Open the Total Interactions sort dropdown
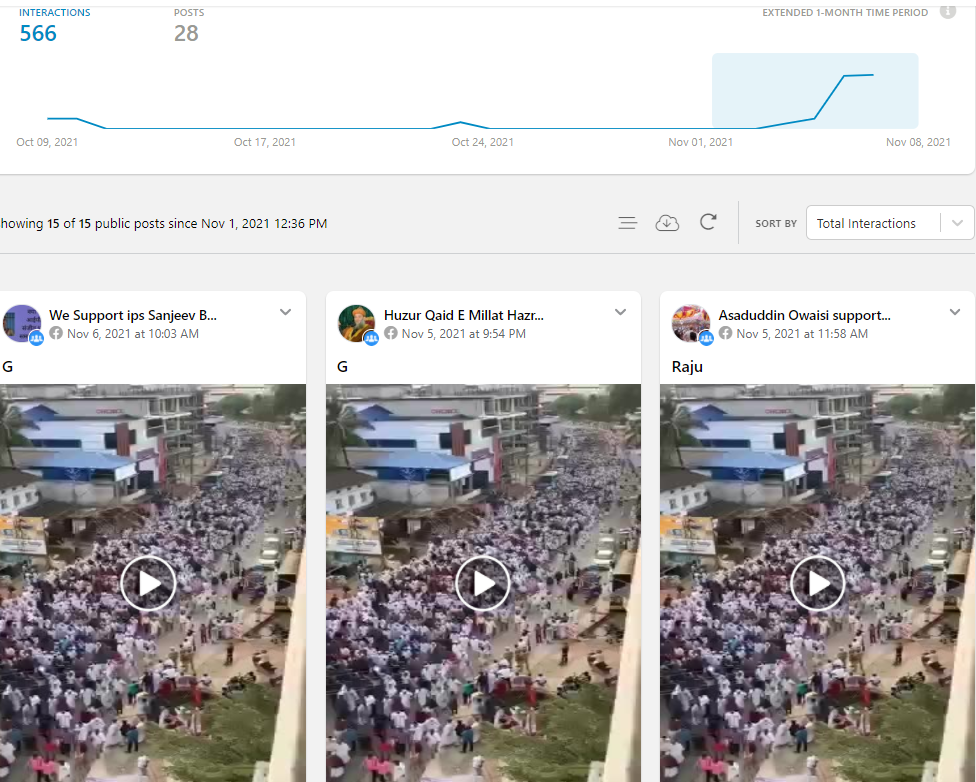The height and width of the screenshot is (782, 976). tap(889, 223)
